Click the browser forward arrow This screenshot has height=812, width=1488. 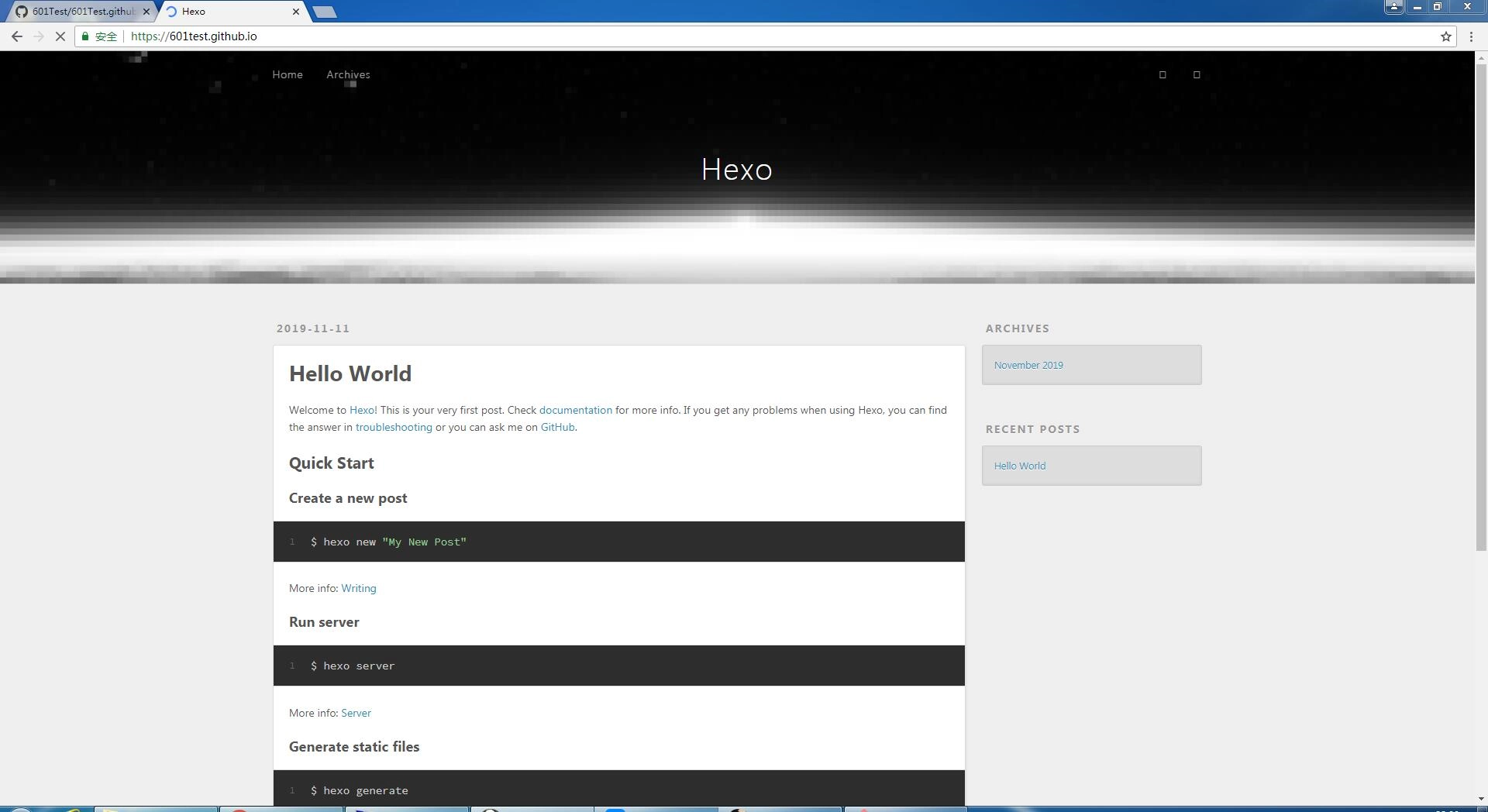[x=39, y=36]
